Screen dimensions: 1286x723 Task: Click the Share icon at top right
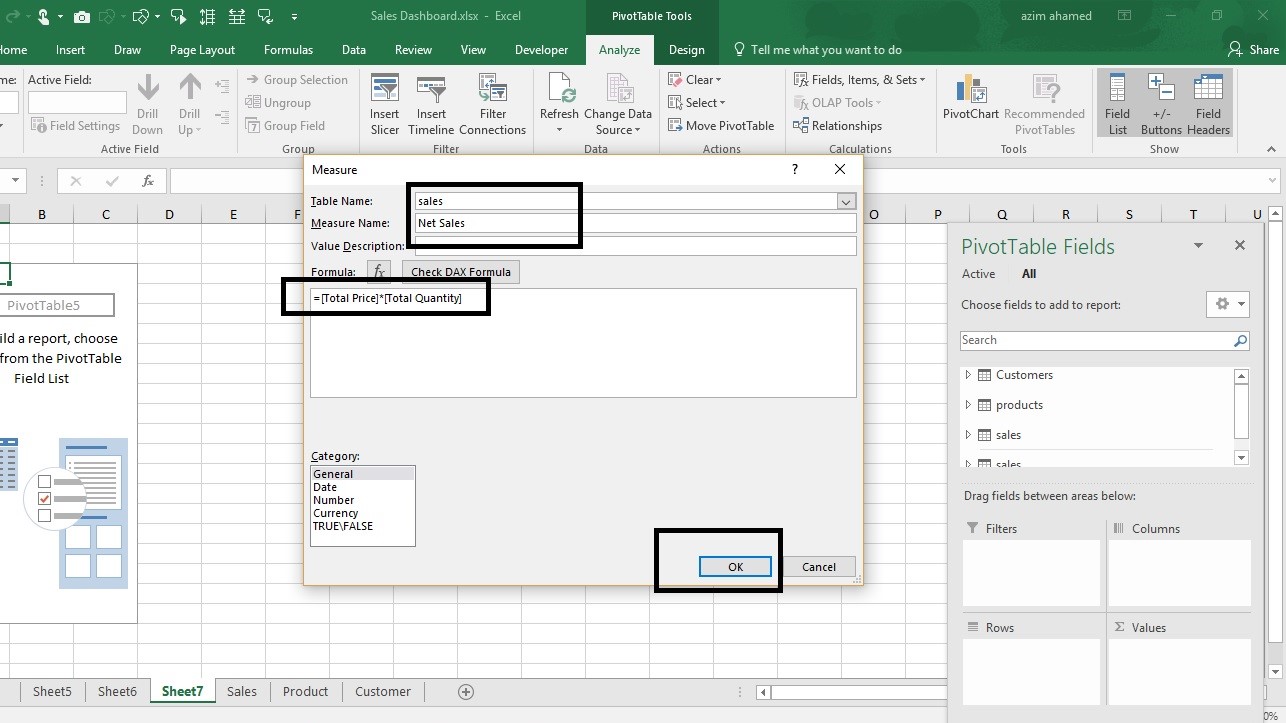1237,50
